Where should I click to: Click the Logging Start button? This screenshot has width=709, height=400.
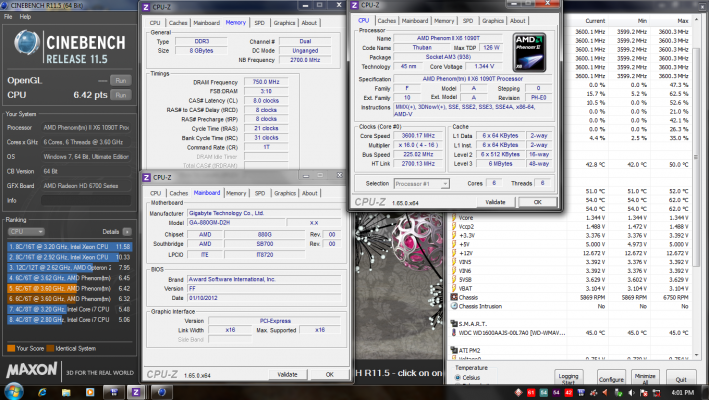click(x=568, y=377)
